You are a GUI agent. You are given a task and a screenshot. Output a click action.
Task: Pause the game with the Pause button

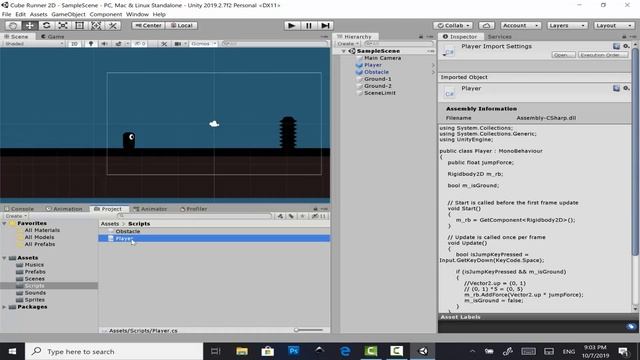coord(309,25)
